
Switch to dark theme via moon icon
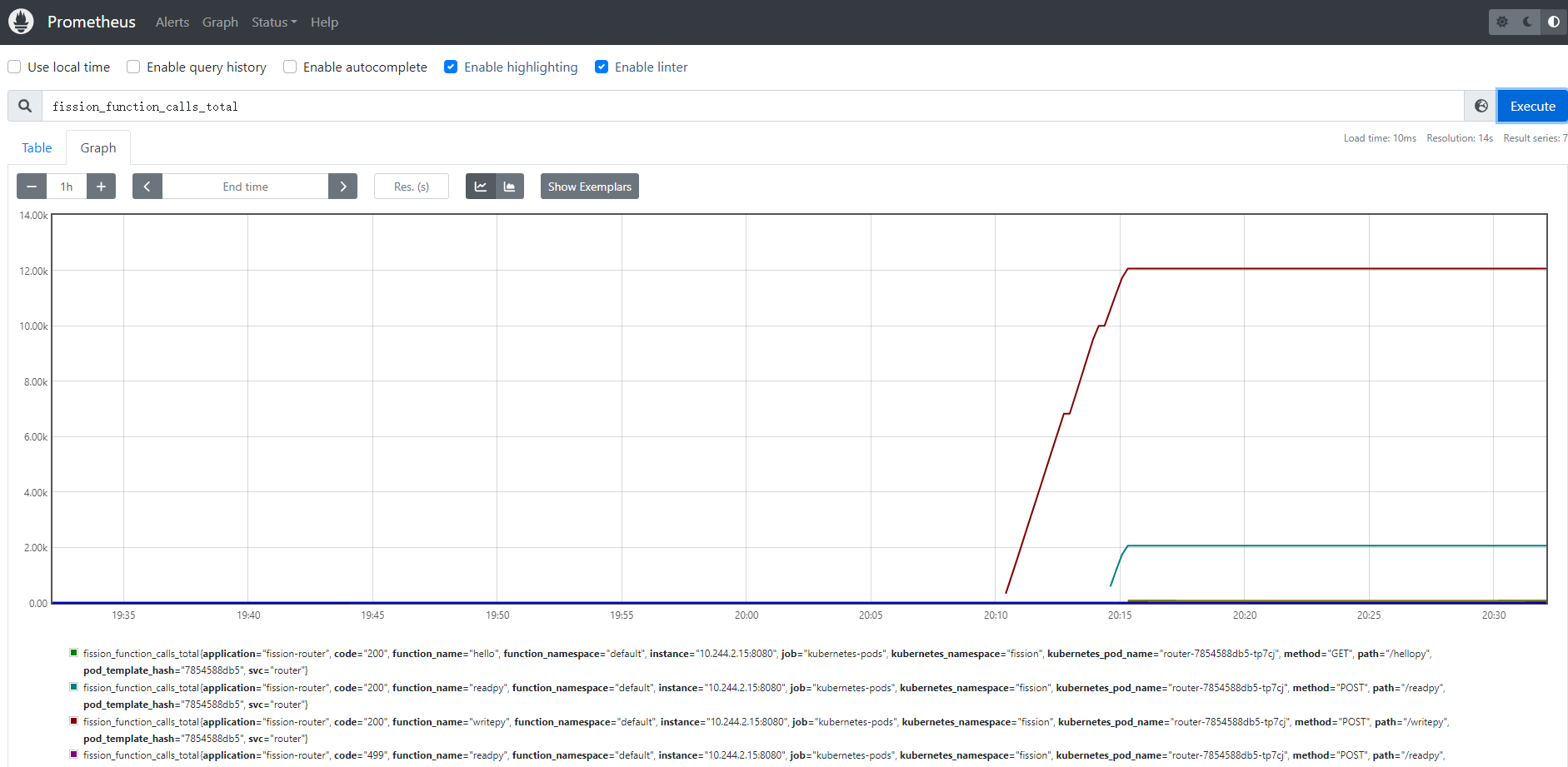pyautogui.click(x=1527, y=22)
